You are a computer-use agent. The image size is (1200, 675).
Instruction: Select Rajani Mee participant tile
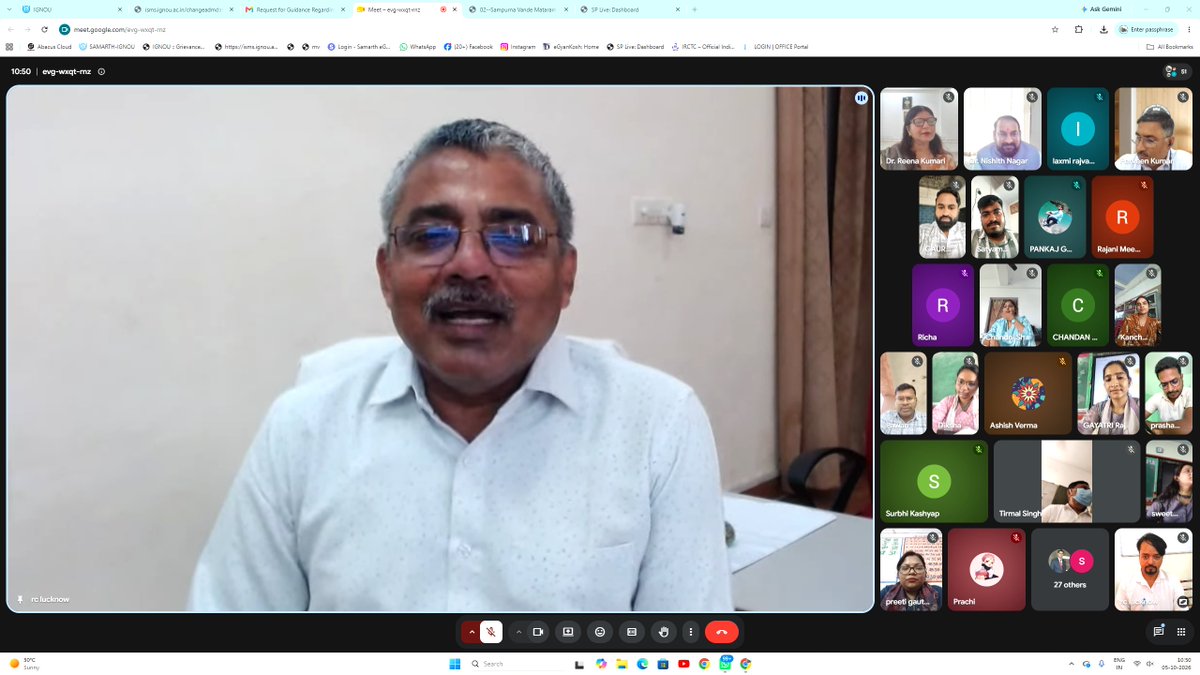click(x=1122, y=217)
